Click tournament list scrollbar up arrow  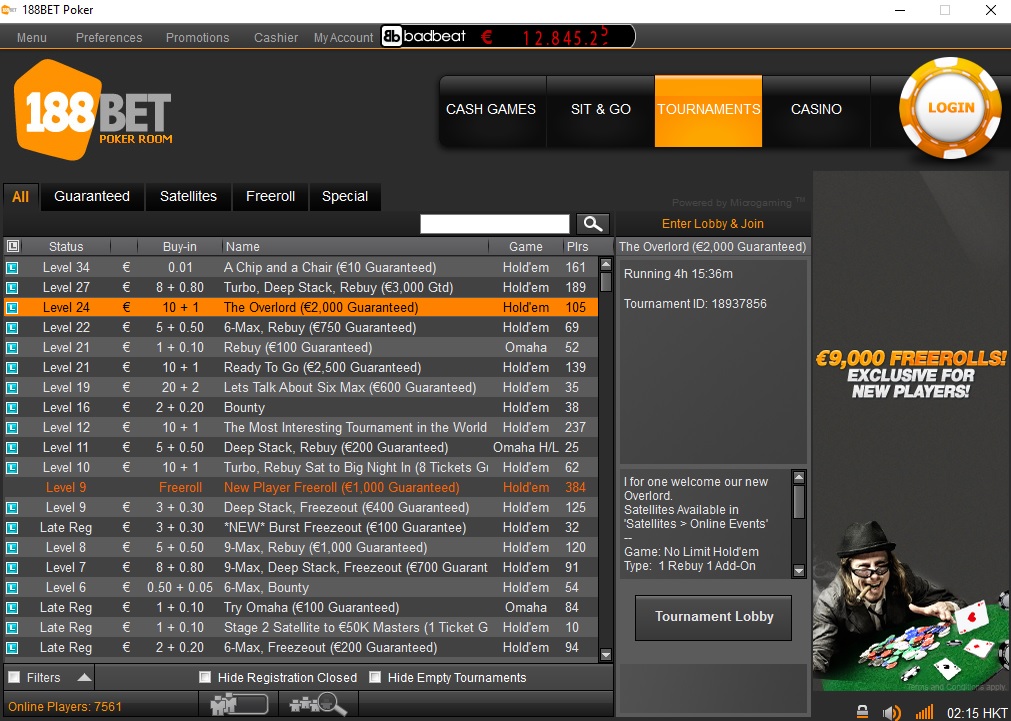pyautogui.click(x=605, y=264)
